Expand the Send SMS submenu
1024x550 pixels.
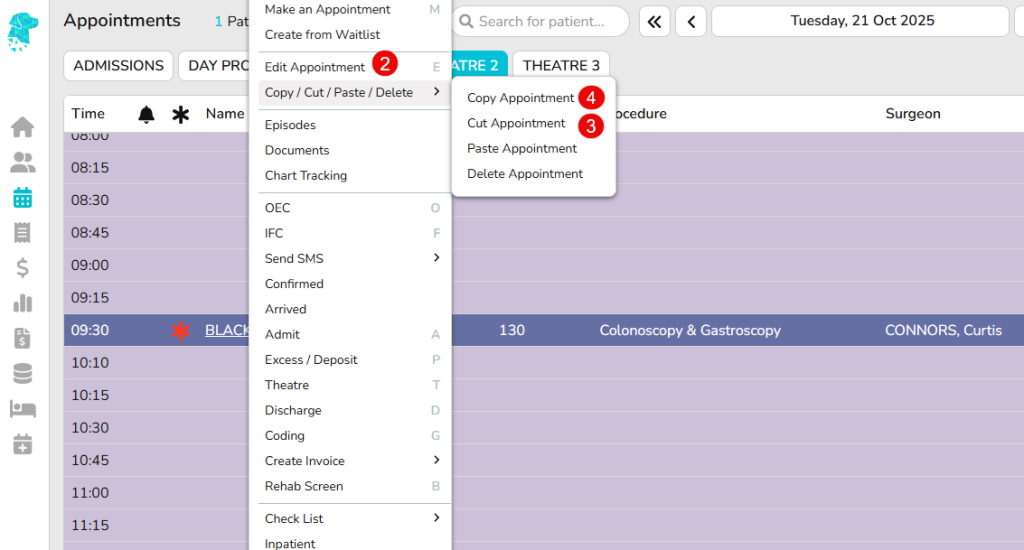pyautogui.click(x=350, y=258)
